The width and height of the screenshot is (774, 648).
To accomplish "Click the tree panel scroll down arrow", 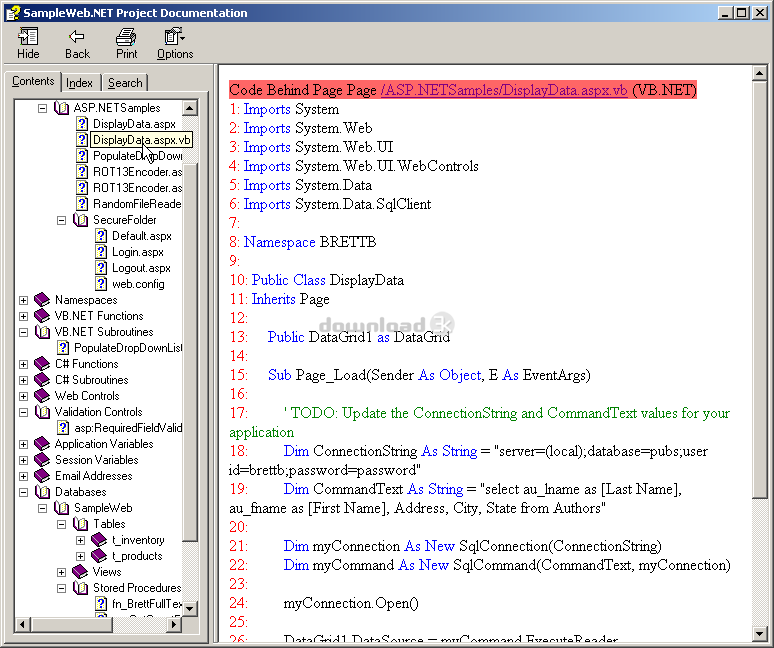I will (190, 609).
